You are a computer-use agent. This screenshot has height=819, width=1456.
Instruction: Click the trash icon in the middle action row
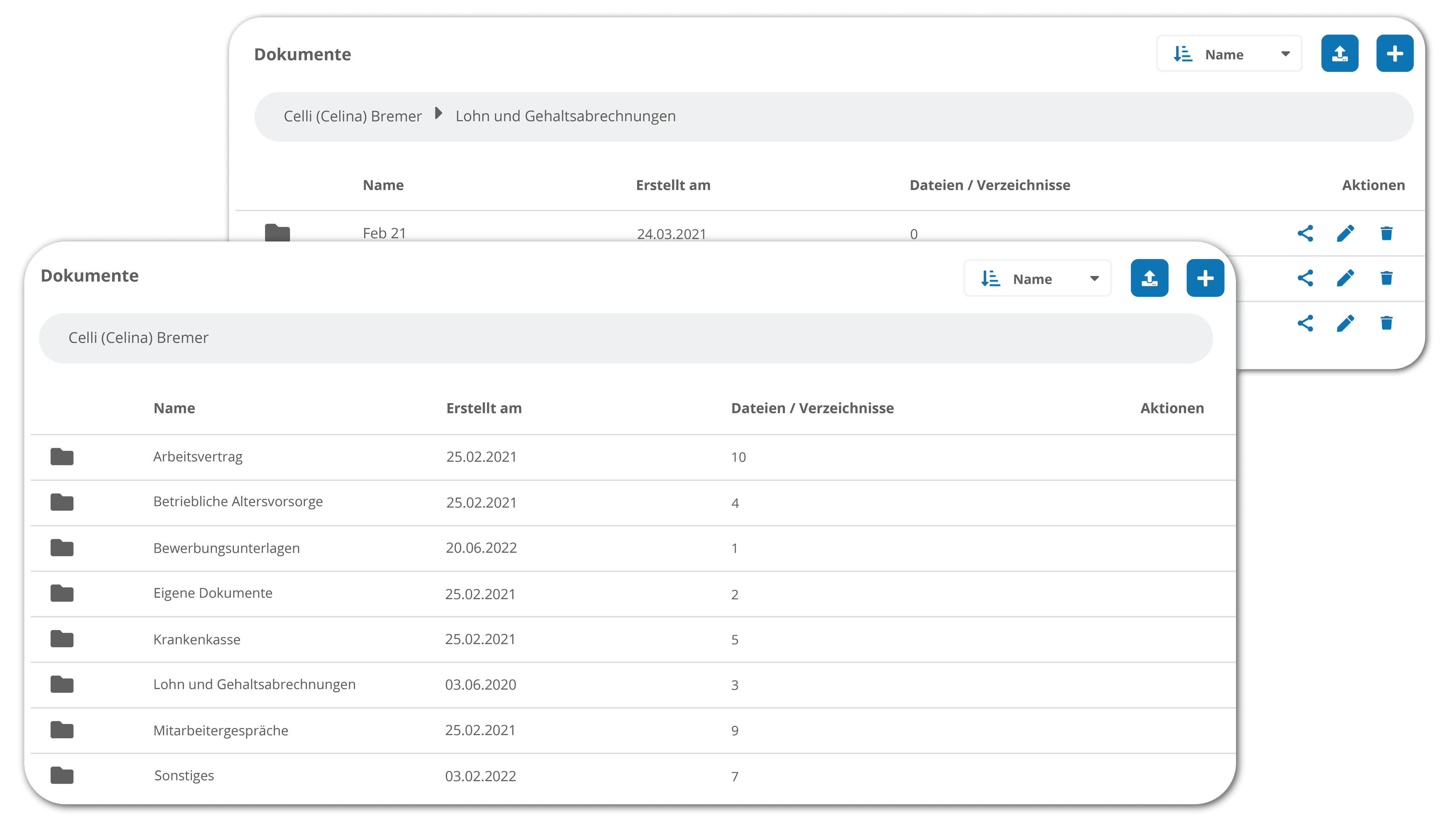1386,278
